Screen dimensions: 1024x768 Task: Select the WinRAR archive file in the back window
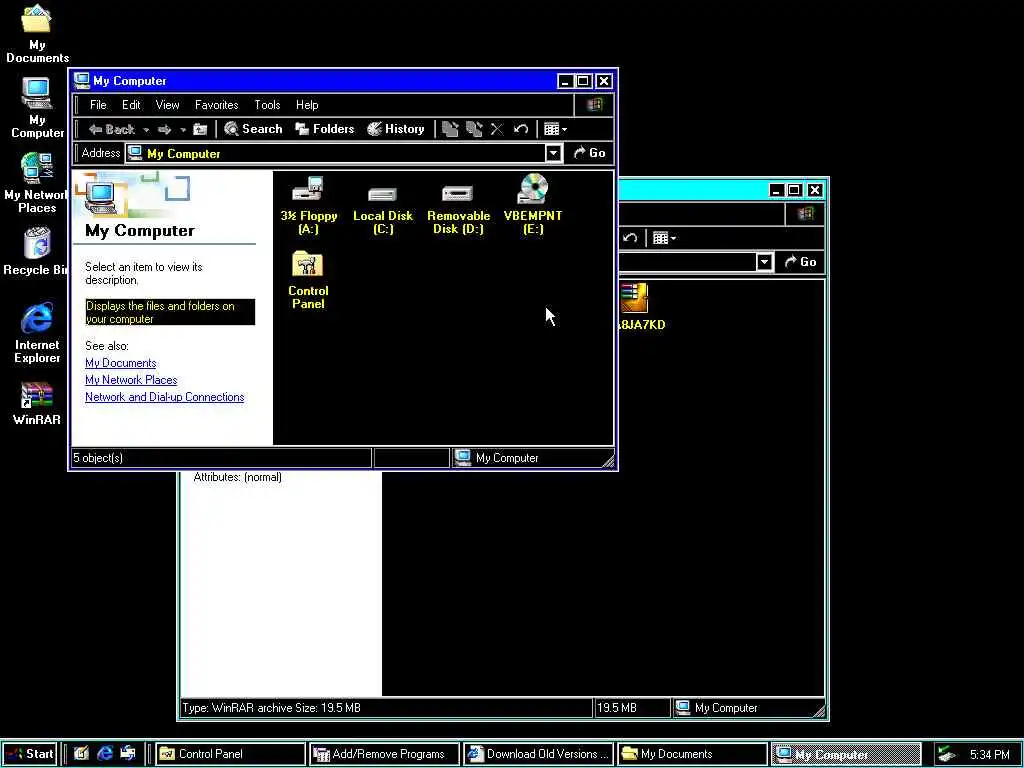(x=640, y=306)
